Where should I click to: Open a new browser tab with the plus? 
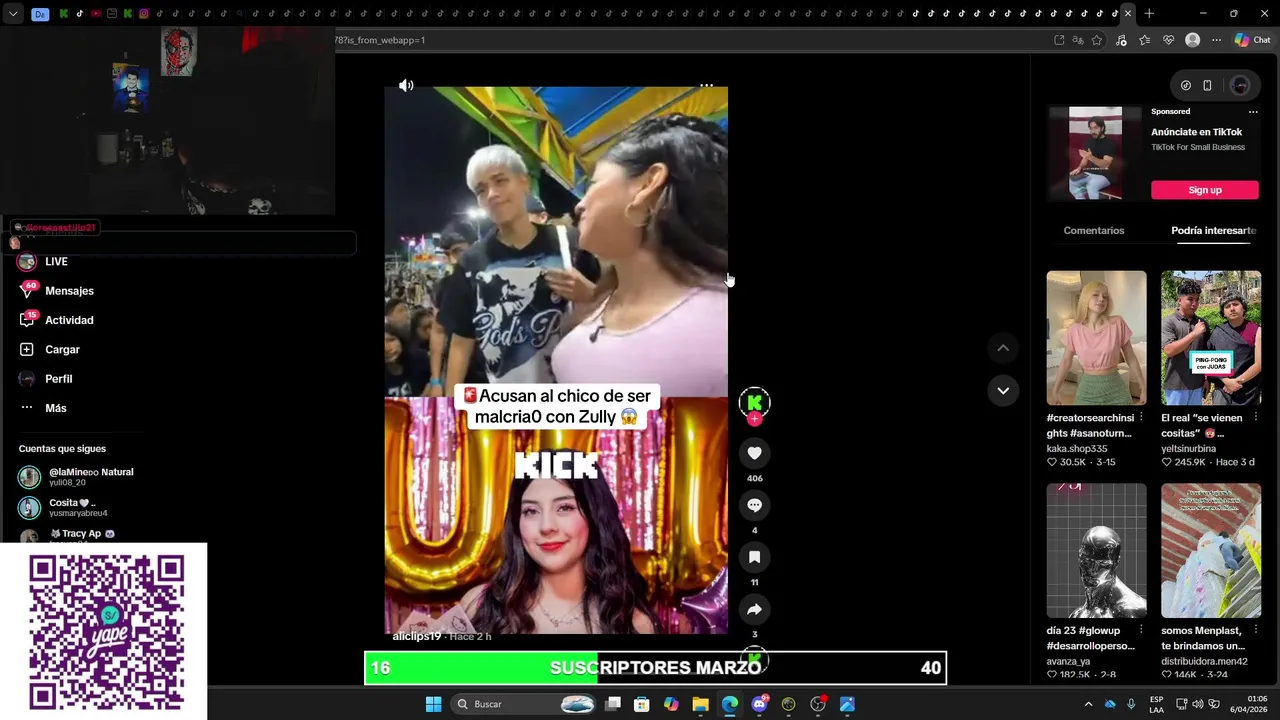pyautogui.click(x=1149, y=13)
